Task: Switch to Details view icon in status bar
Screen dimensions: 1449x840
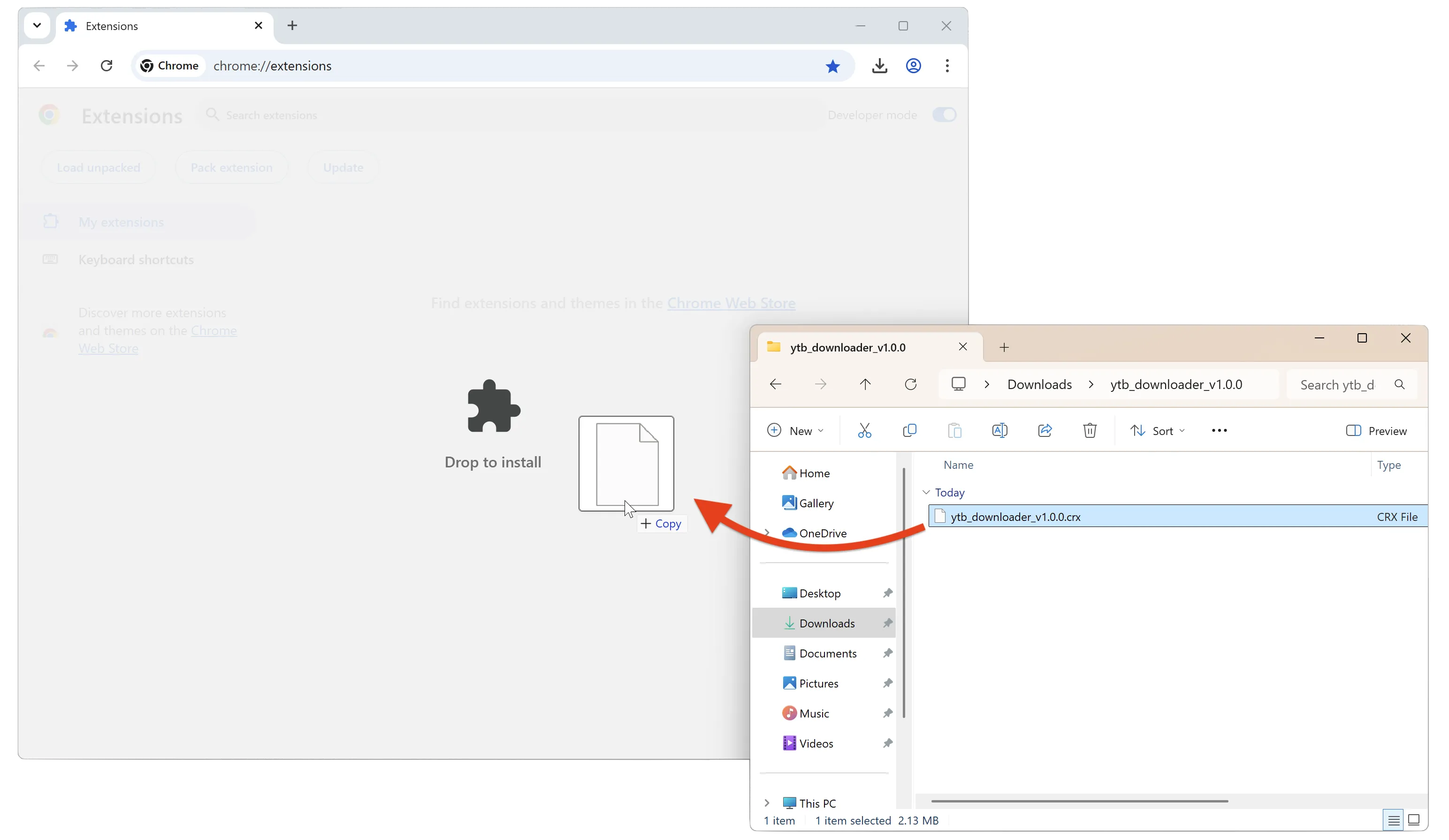Action: coord(1394,820)
